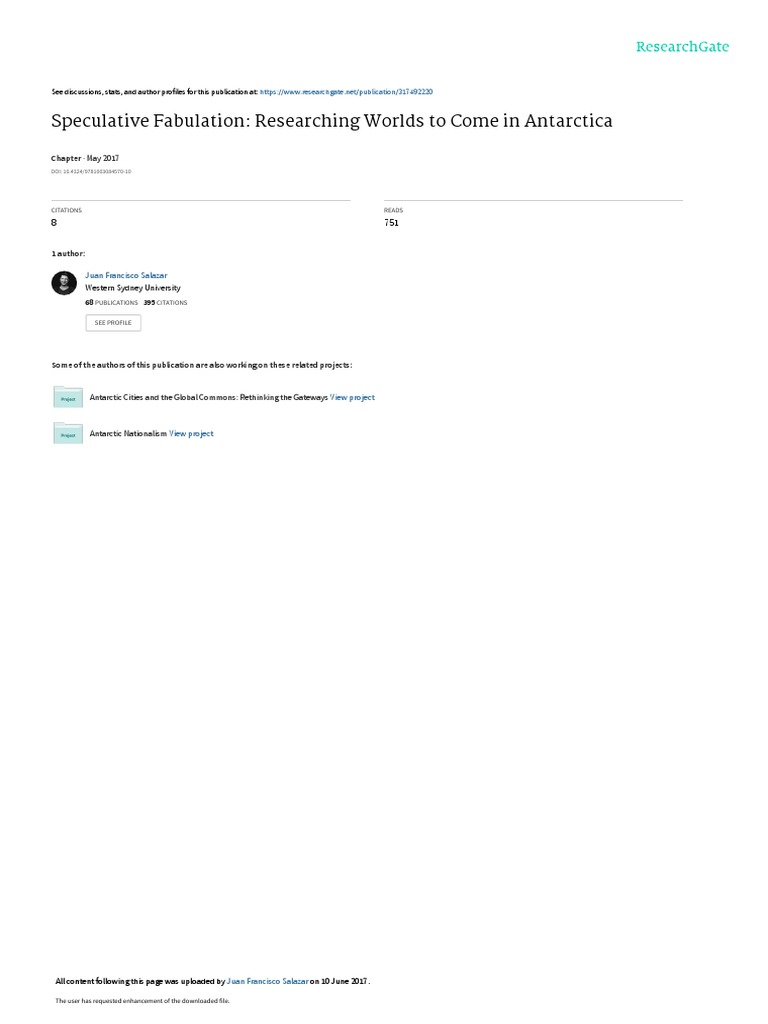Click Western Sydney University affiliation text
The width and height of the screenshot is (768, 1024).
[133, 288]
